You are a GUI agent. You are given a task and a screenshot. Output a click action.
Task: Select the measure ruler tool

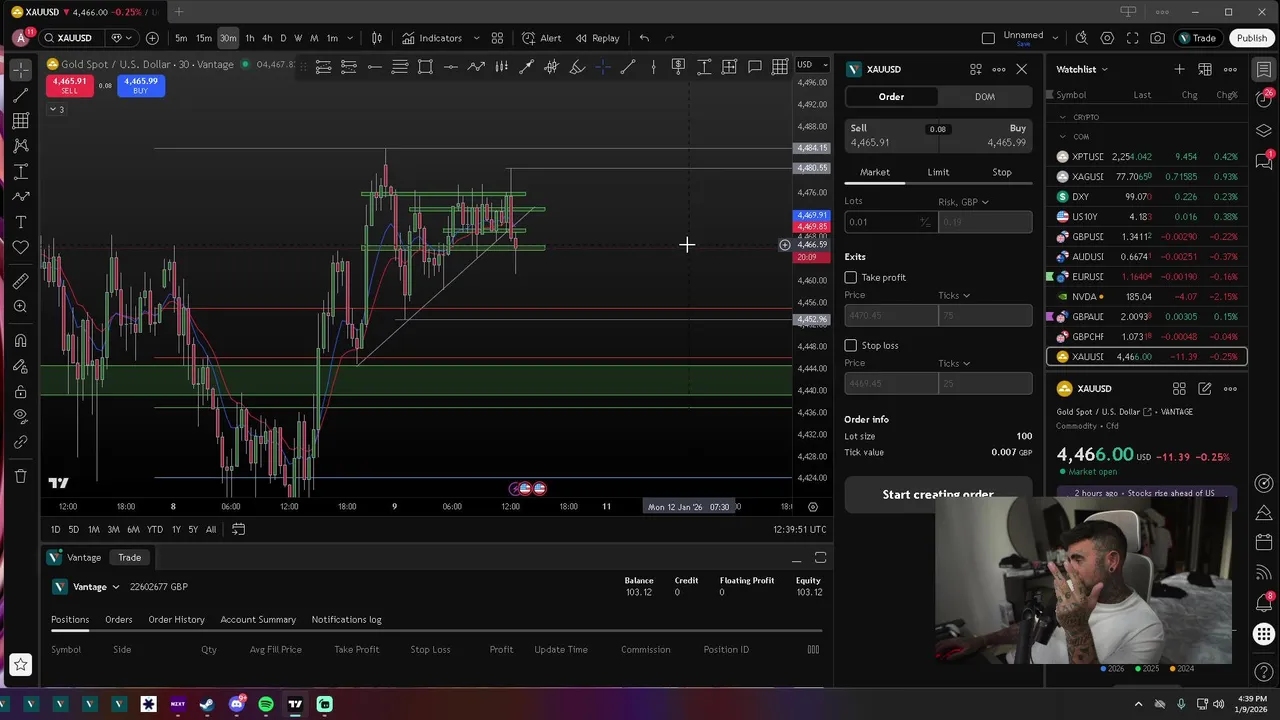click(x=20, y=281)
